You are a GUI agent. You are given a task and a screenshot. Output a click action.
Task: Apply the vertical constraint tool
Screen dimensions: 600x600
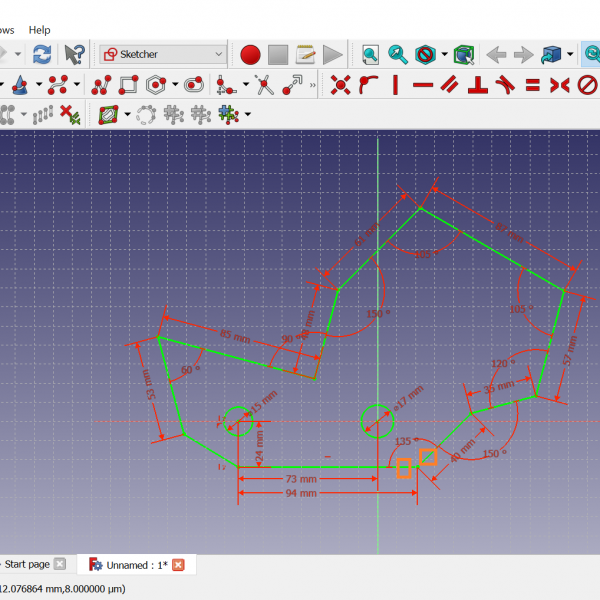[x=395, y=85]
